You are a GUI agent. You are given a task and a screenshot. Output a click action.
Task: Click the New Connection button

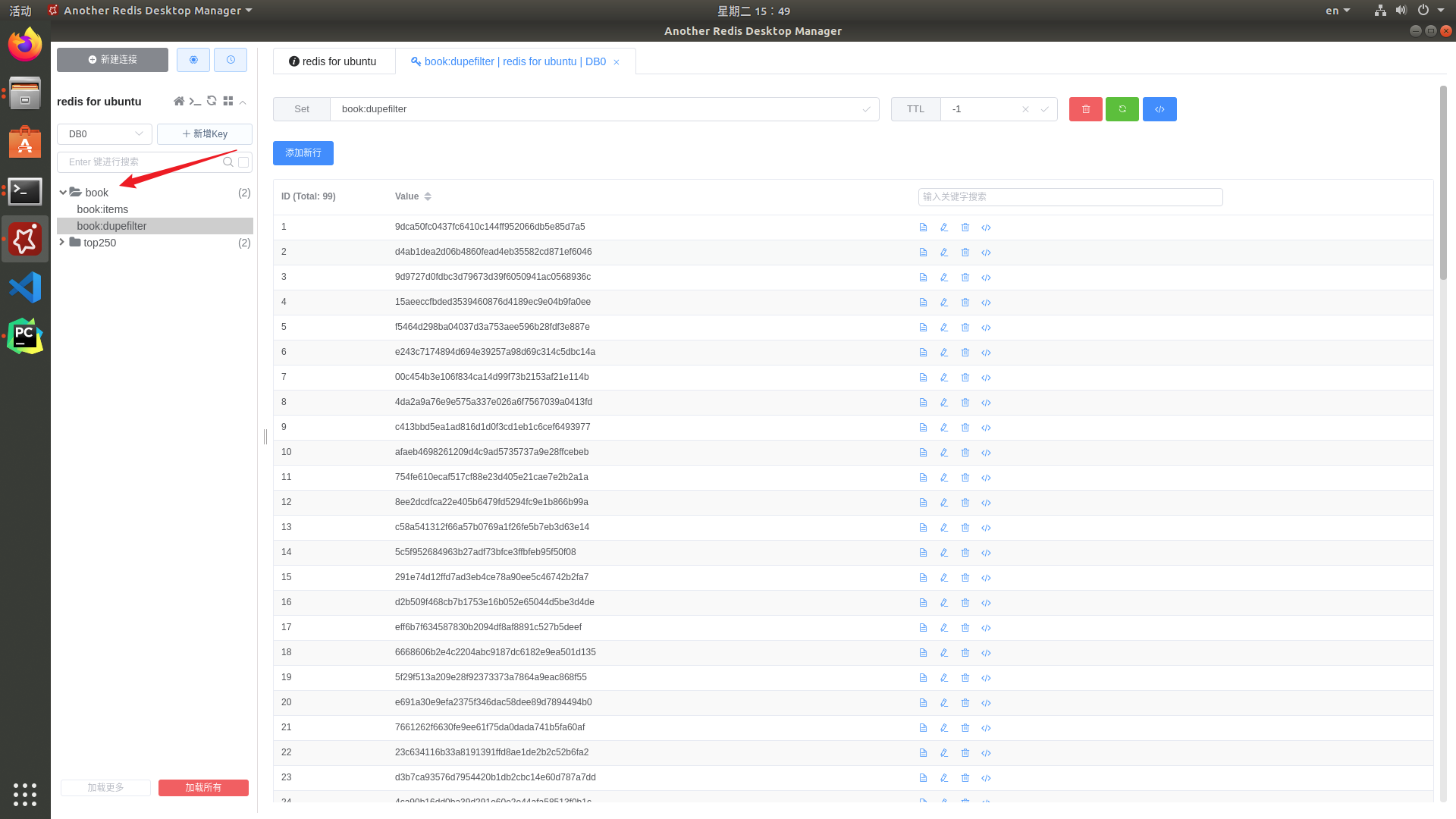pos(112,60)
